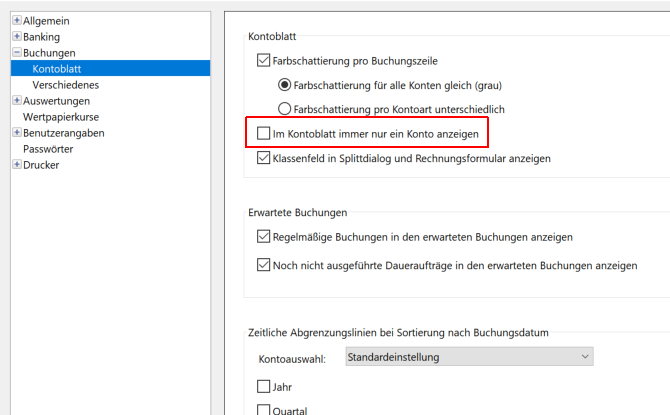This screenshot has height=415, width=670.
Task: Open the Wertpapierkurse settings page
Action: coord(61,117)
